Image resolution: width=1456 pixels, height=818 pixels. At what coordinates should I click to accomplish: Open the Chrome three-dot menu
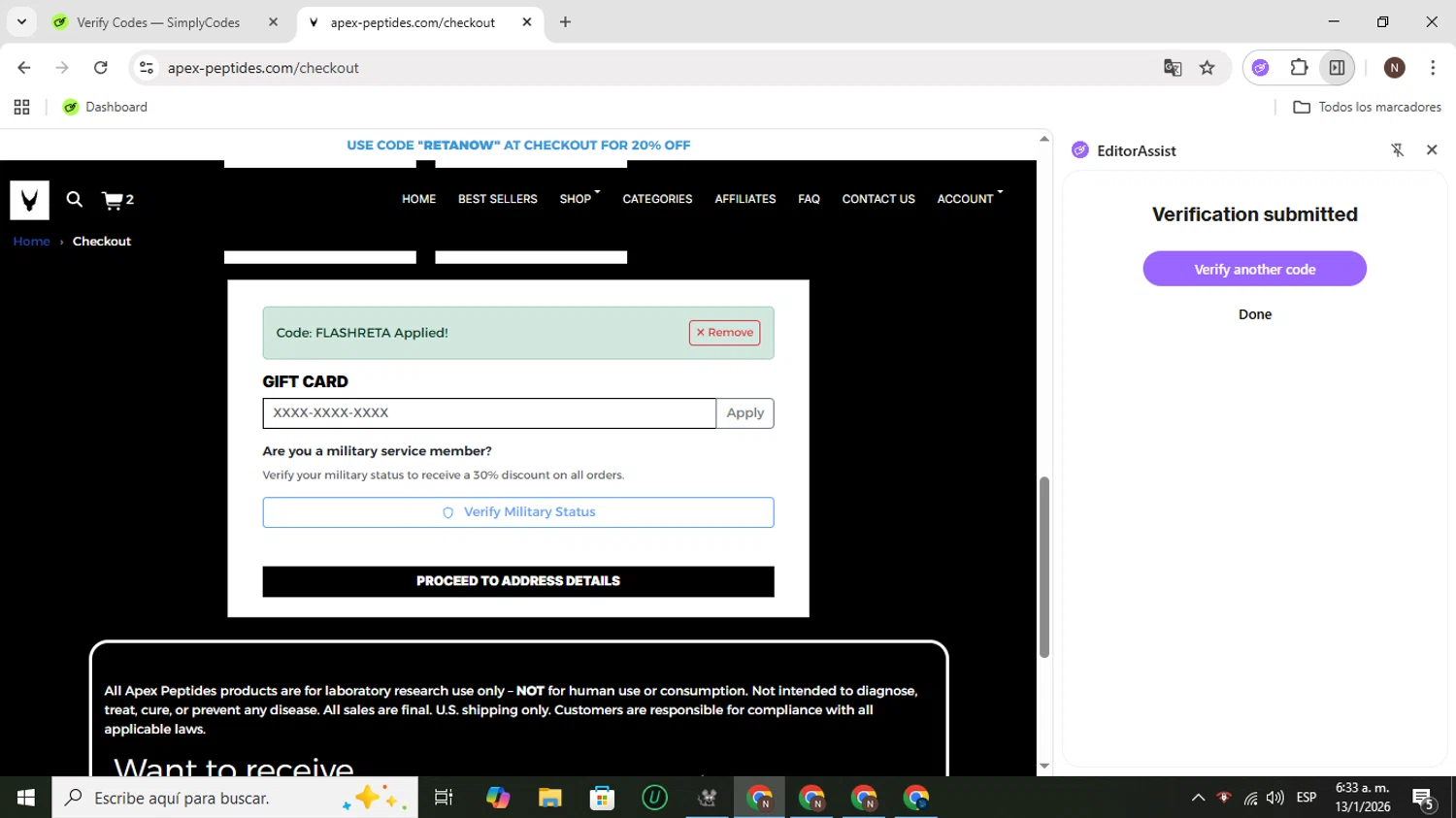tap(1433, 68)
